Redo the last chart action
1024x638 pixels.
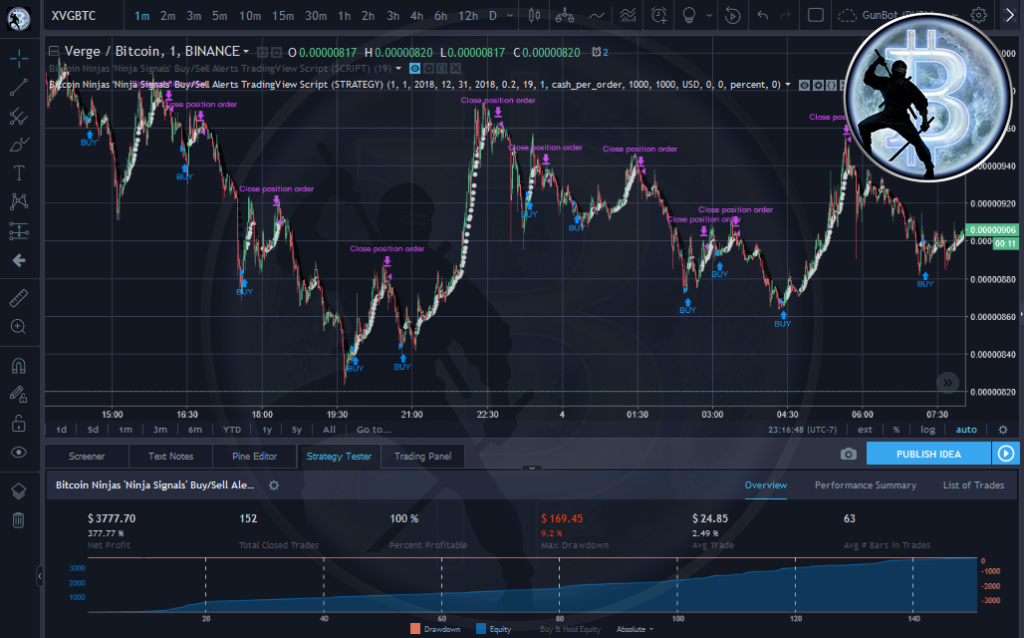(x=785, y=16)
